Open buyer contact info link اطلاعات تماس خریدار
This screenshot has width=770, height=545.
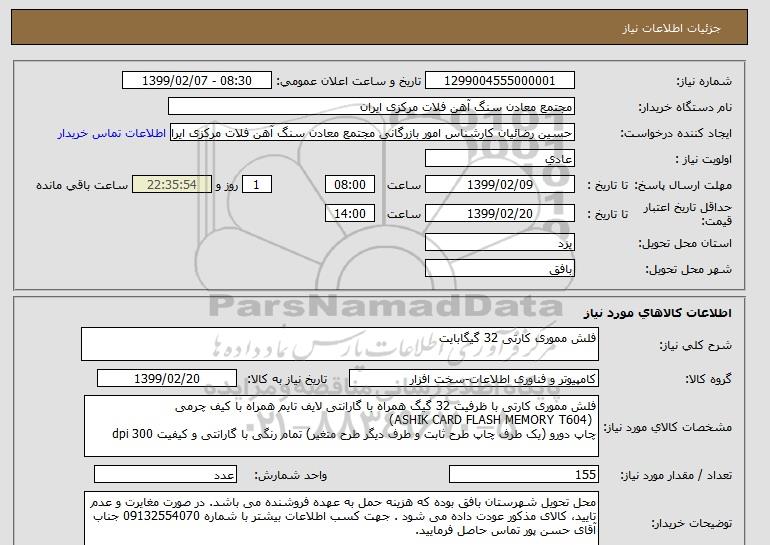(x=112, y=133)
